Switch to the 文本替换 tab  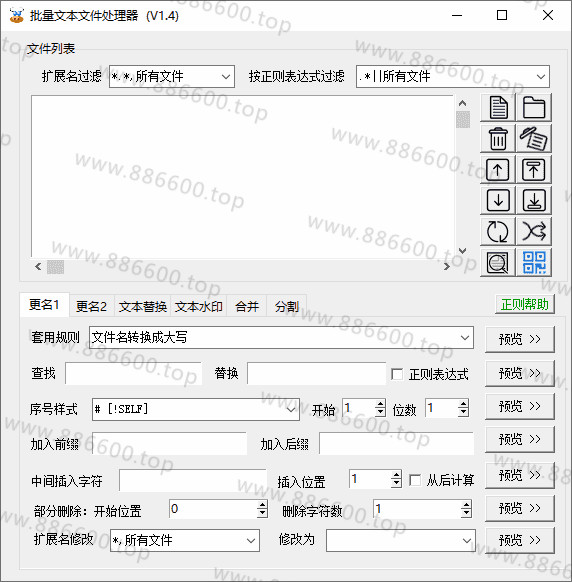[143, 307]
